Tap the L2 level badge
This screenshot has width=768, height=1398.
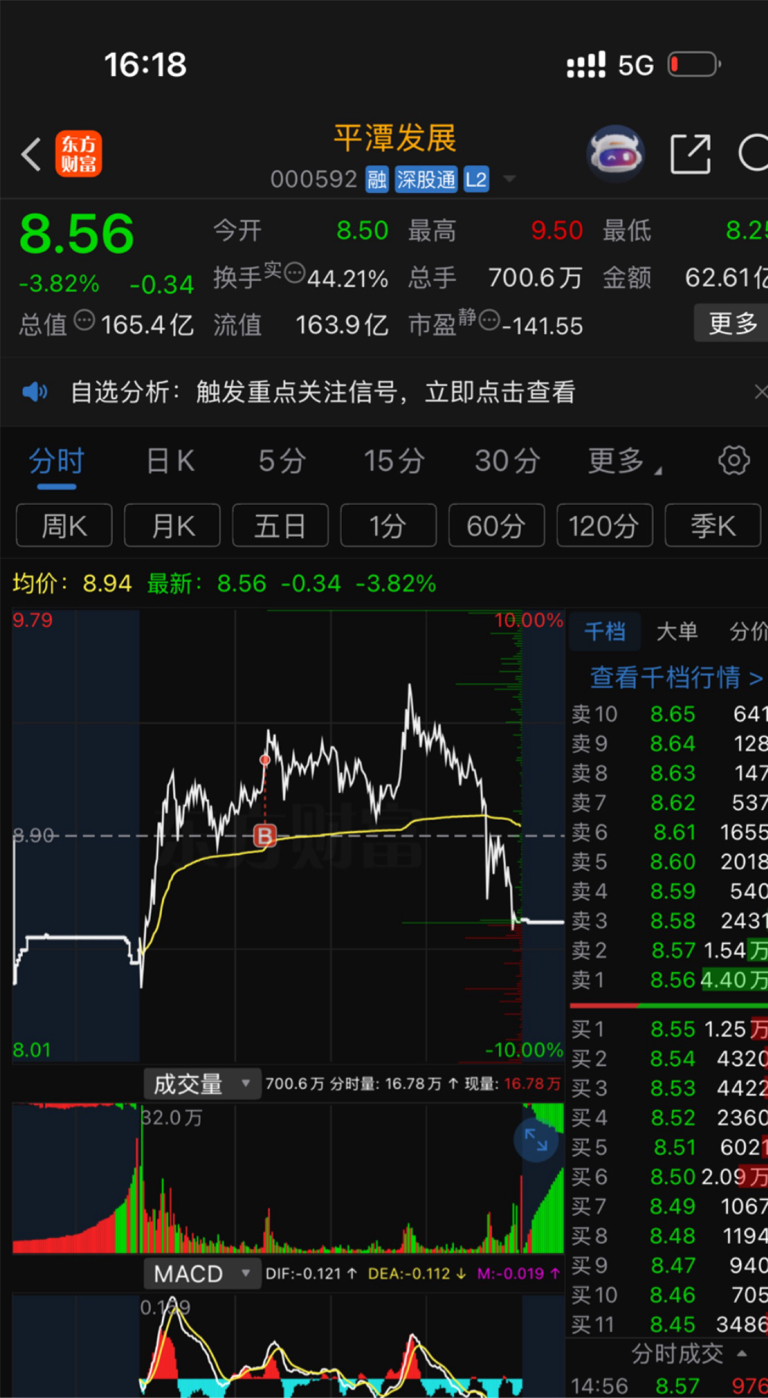coord(476,180)
